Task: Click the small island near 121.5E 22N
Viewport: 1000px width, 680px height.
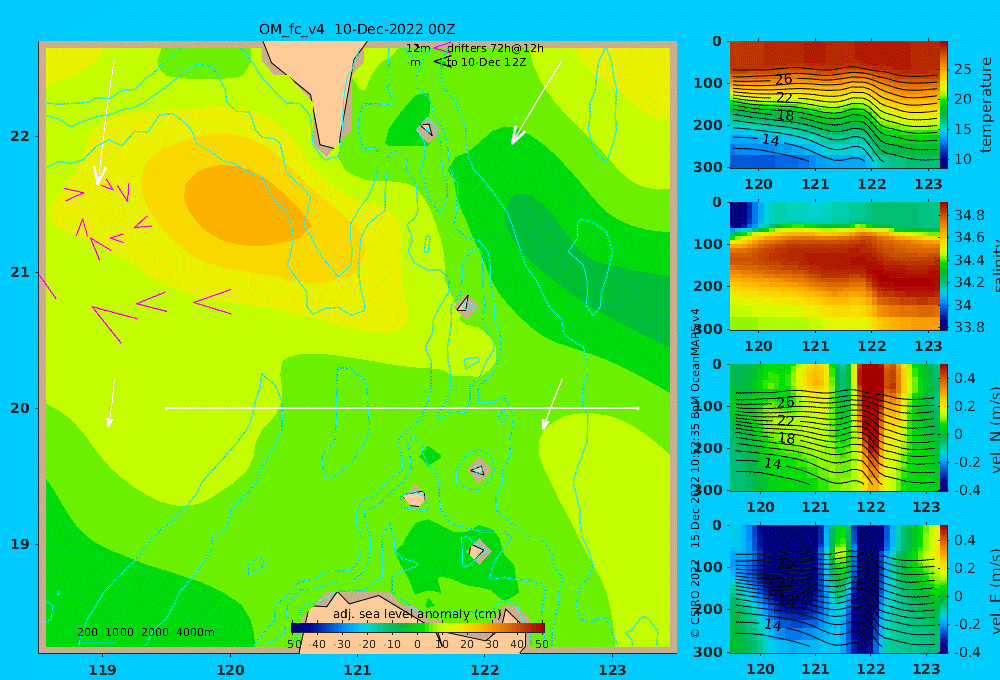Action: (427, 130)
